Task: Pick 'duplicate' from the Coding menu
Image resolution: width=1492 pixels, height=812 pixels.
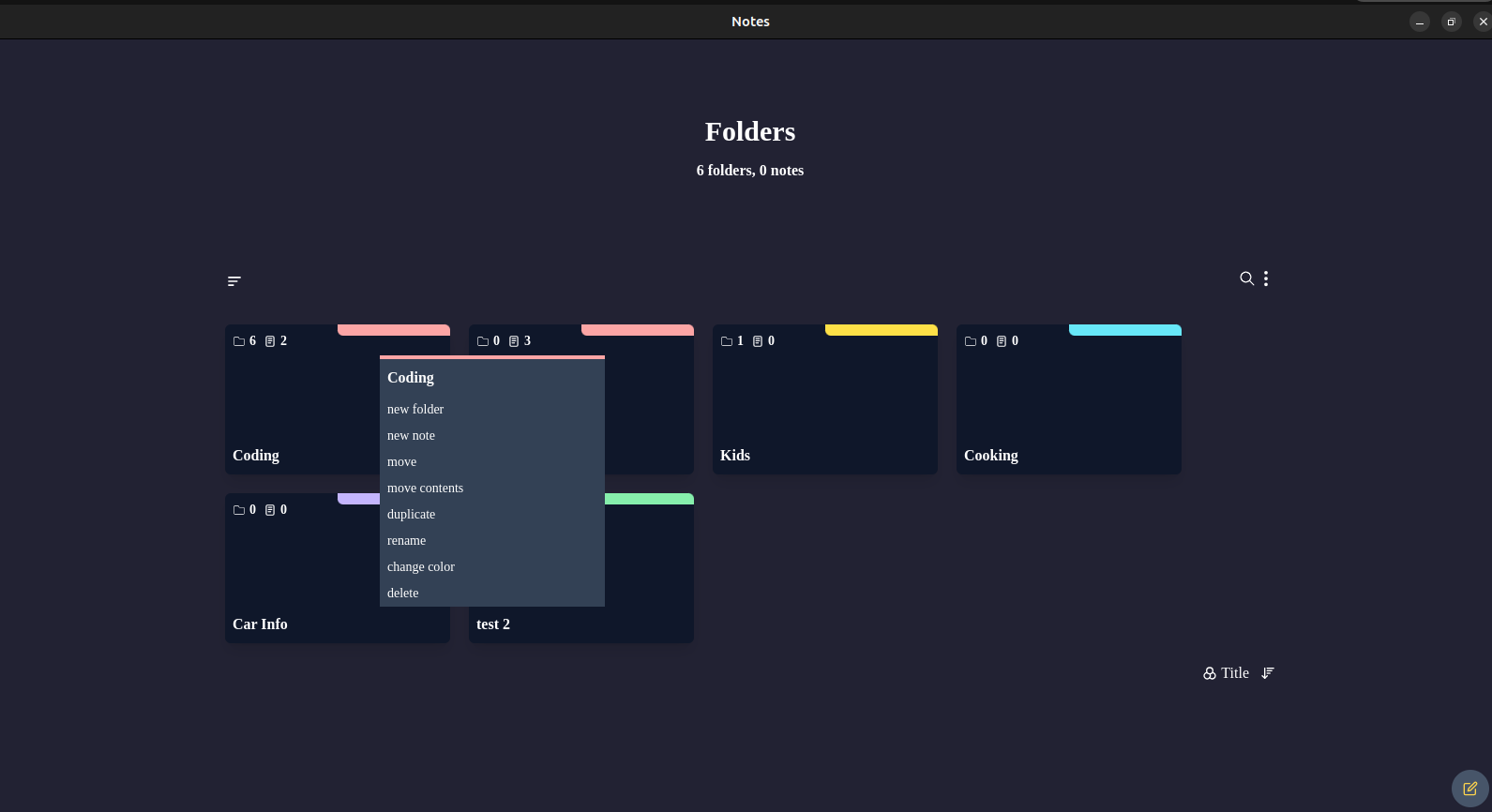Action: (492, 514)
